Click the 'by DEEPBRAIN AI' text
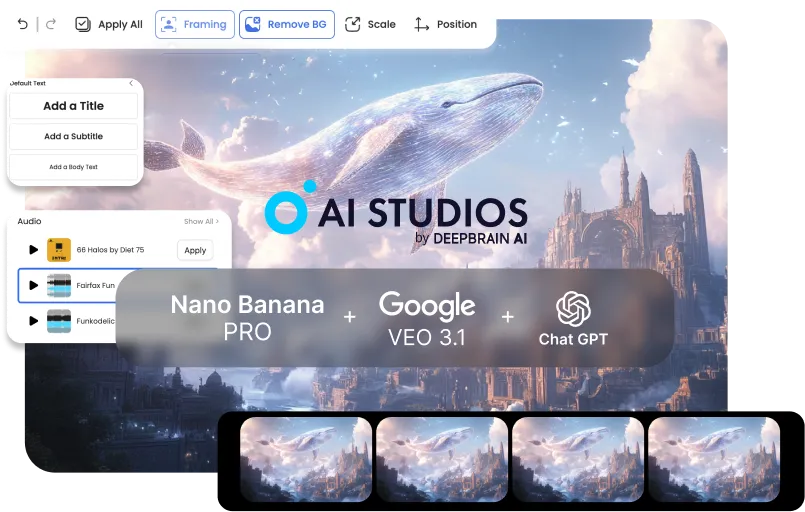This screenshot has width=805, height=512. pyautogui.click(x=471, y=238)
